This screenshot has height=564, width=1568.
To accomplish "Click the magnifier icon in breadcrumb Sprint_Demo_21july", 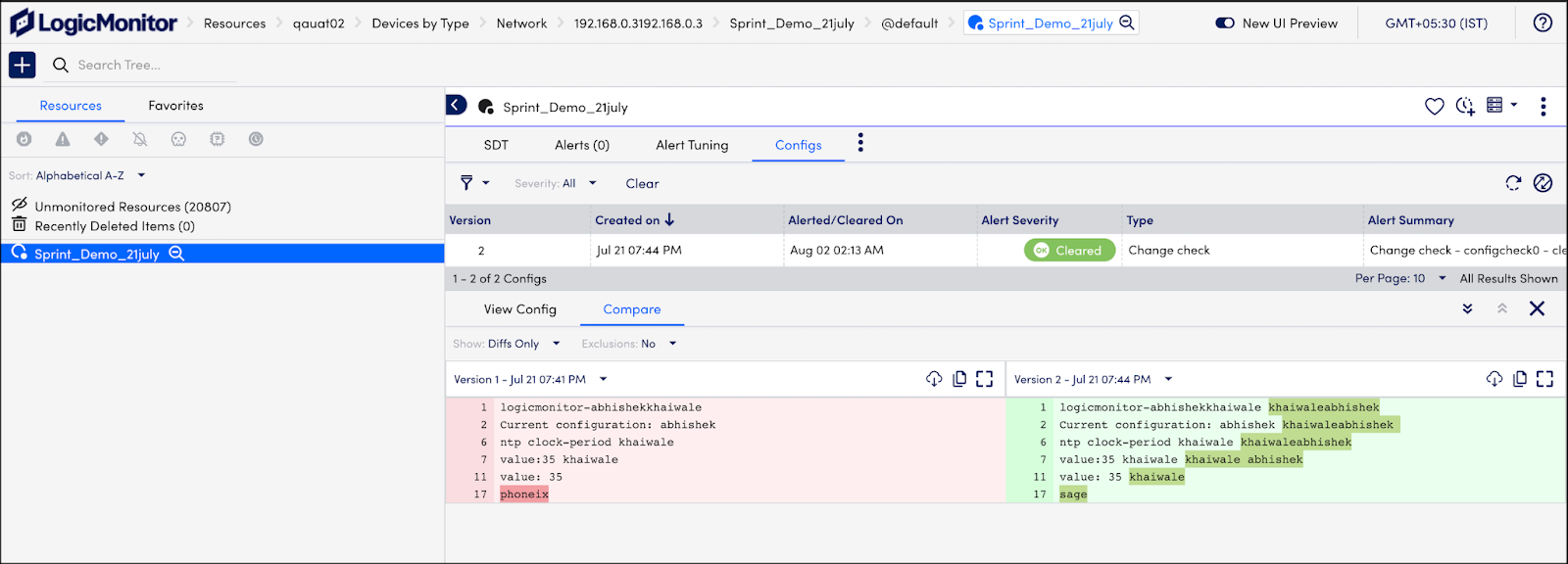I will point(1127,23).
